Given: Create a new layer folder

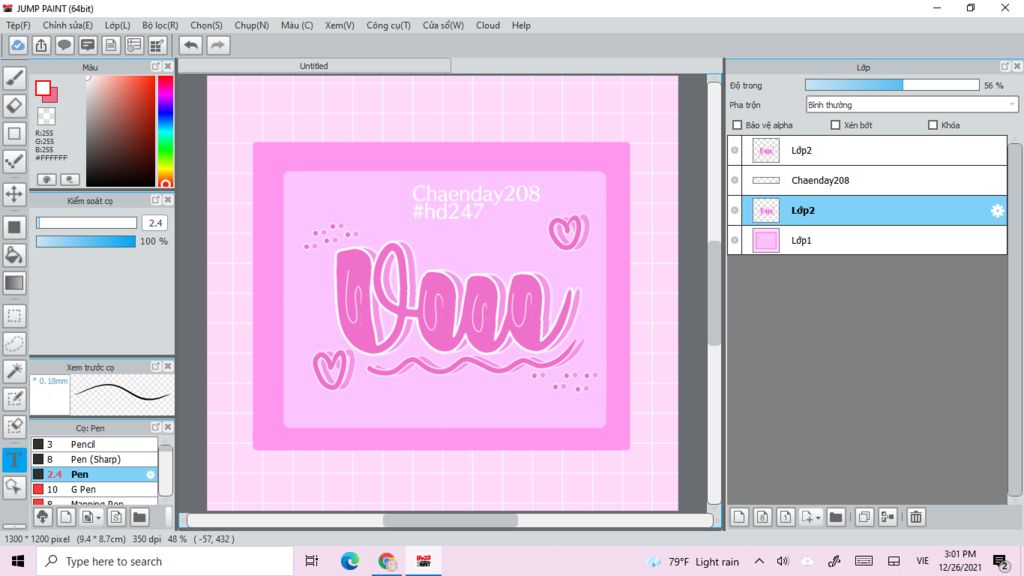Looking at the screenshot, I should click(x=835, y=517).
